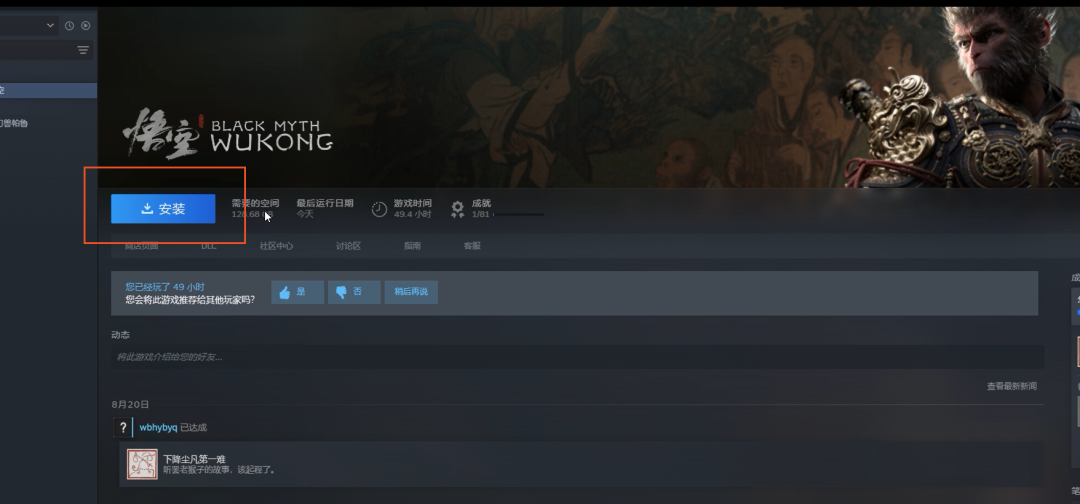Select the 兽帕鲁 game in the sidebar
The width and height of the screenshot is (1080, 504).
(x=14, y=123)
